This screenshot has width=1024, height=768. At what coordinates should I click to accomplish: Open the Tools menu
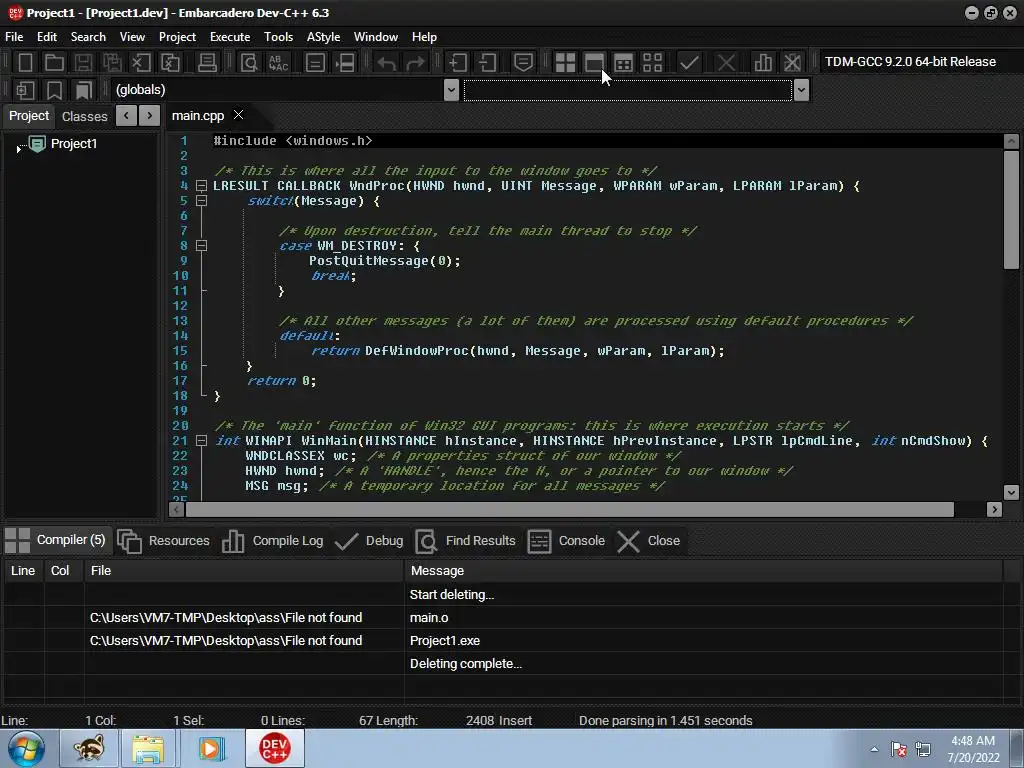(278, 37)
